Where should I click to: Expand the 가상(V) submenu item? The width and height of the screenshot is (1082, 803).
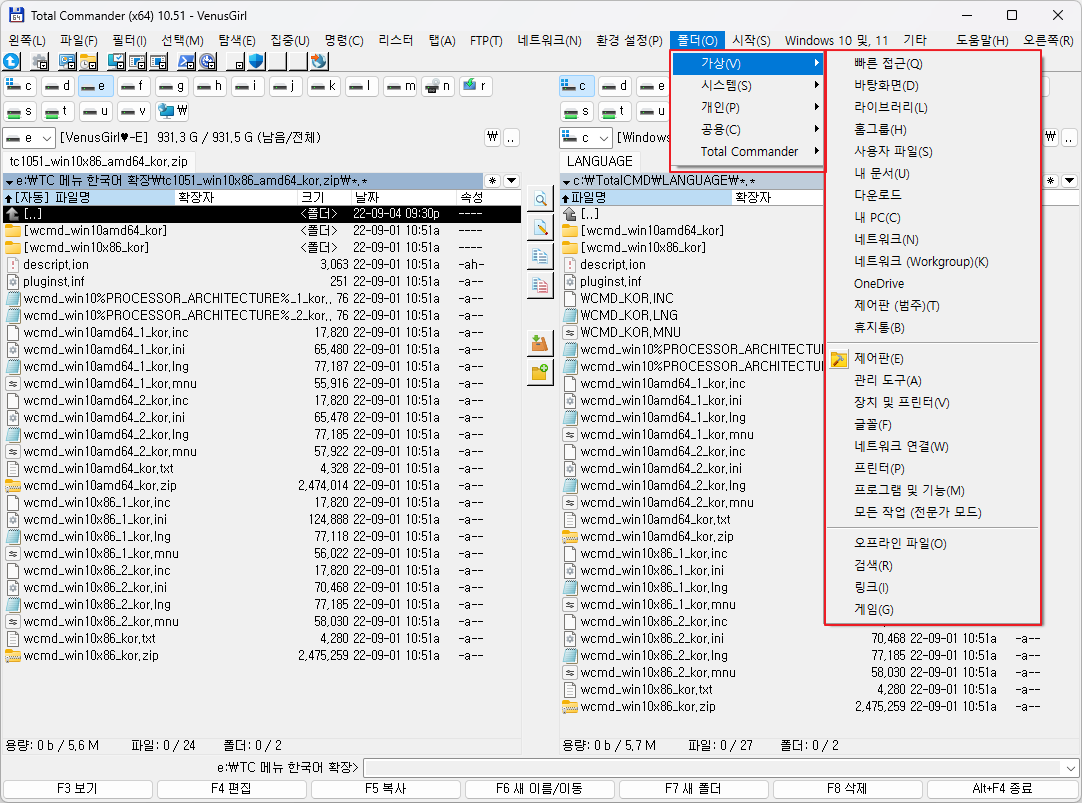pyautogui.click(x=748, y=63)
